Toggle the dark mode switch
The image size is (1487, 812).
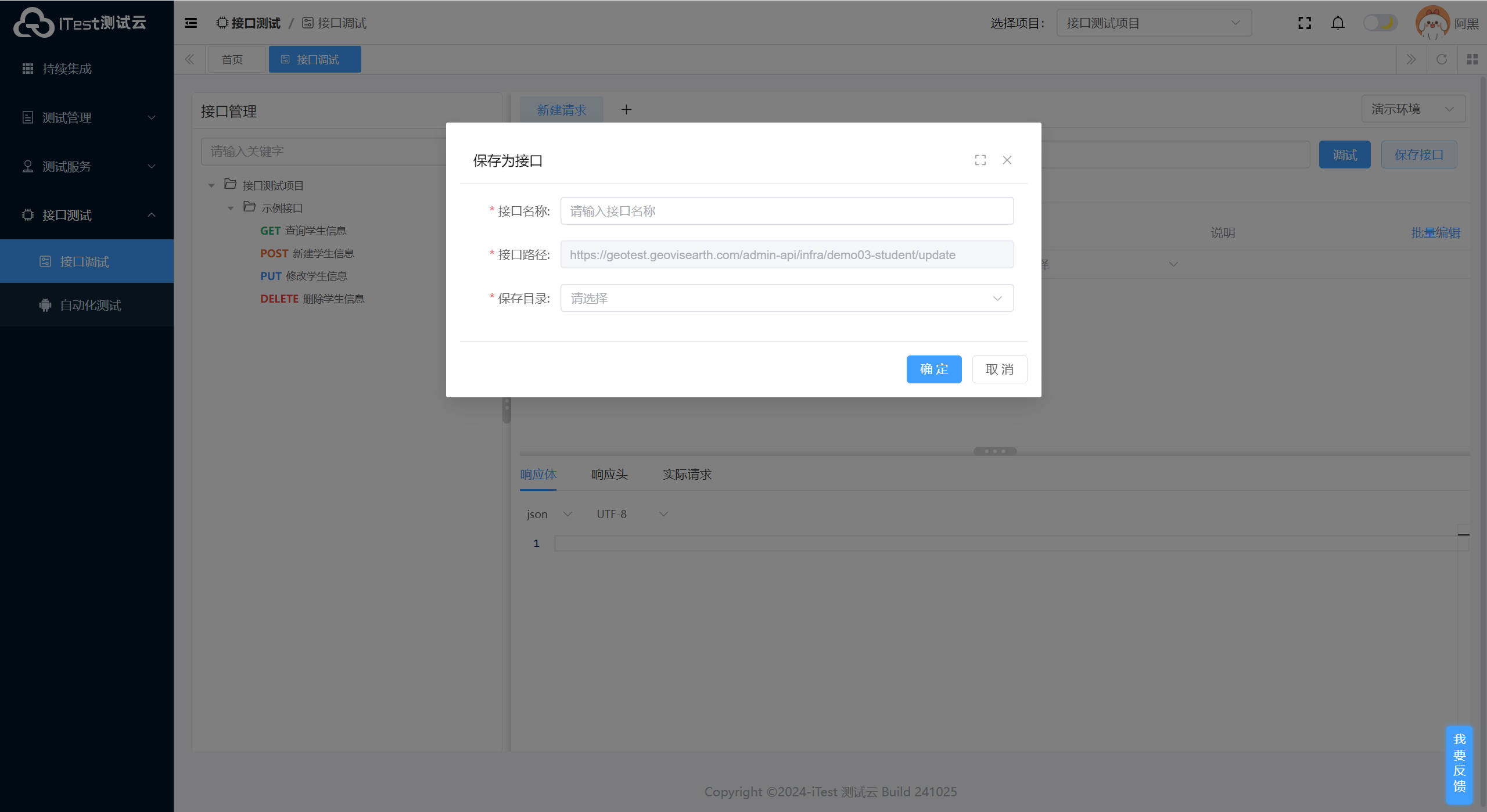click(1380, 23)
